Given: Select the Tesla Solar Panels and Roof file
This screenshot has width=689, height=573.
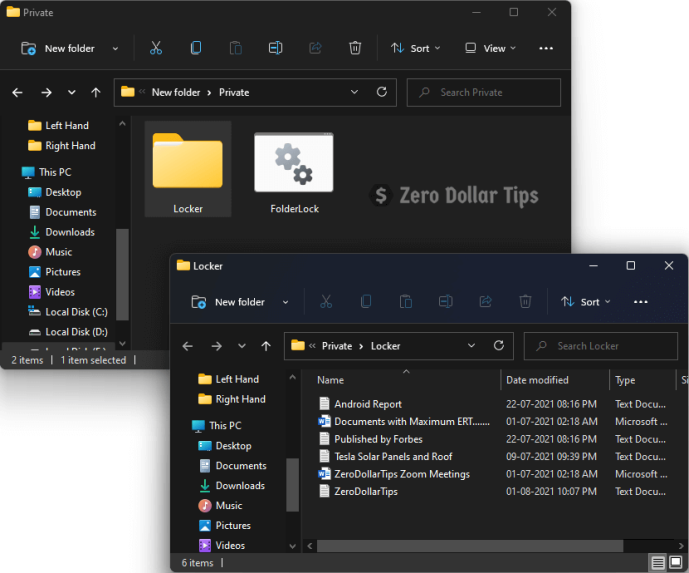Looking at the screenshot, I should 393,457.
